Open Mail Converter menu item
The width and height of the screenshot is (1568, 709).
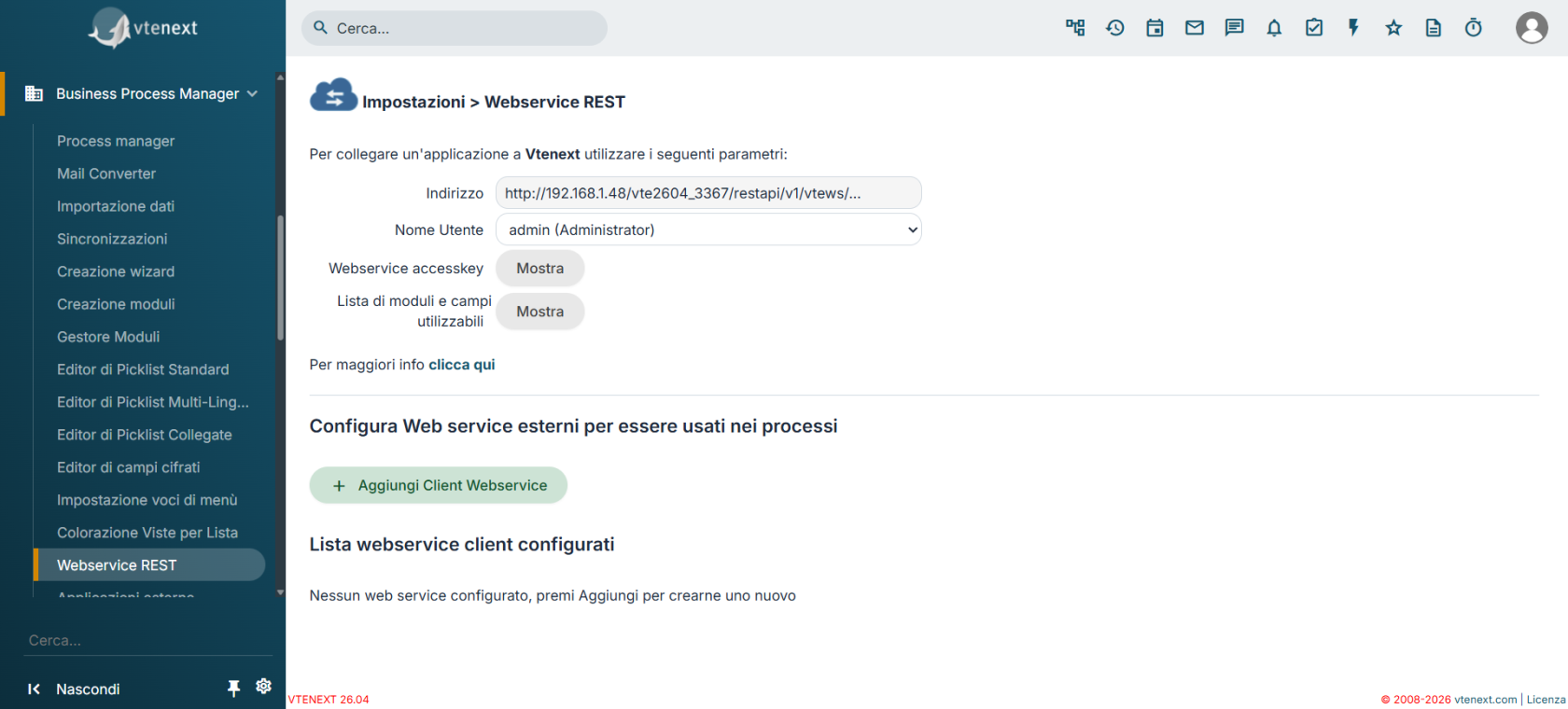coord(106,174)
